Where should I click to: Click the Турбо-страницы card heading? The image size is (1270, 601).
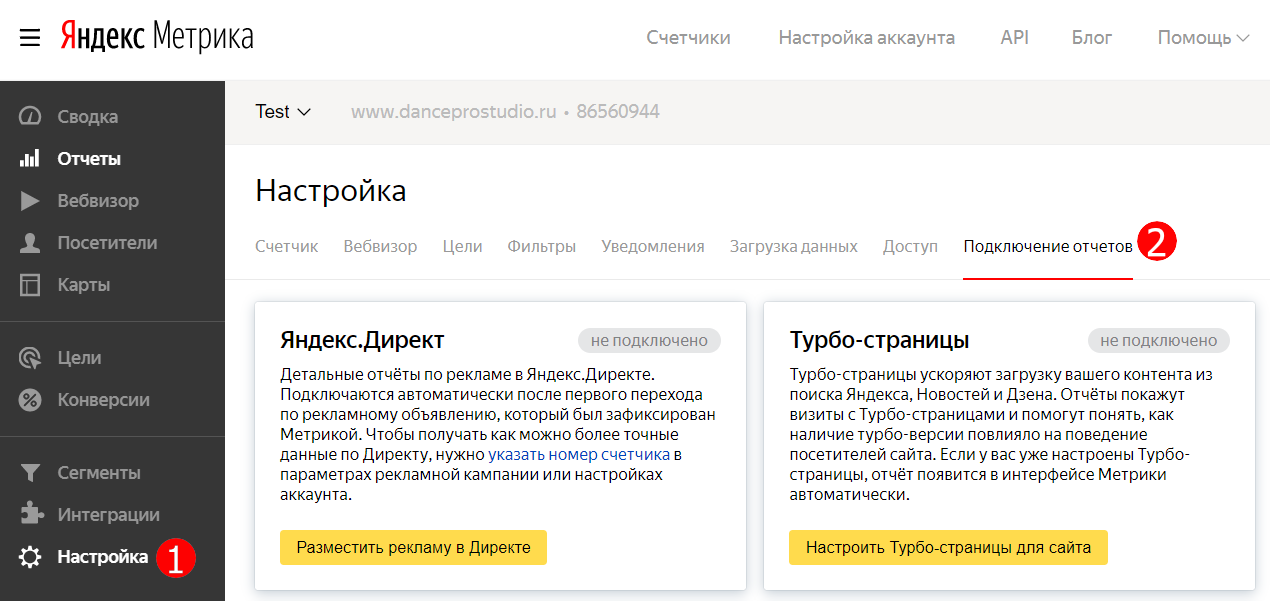(879, 340)
